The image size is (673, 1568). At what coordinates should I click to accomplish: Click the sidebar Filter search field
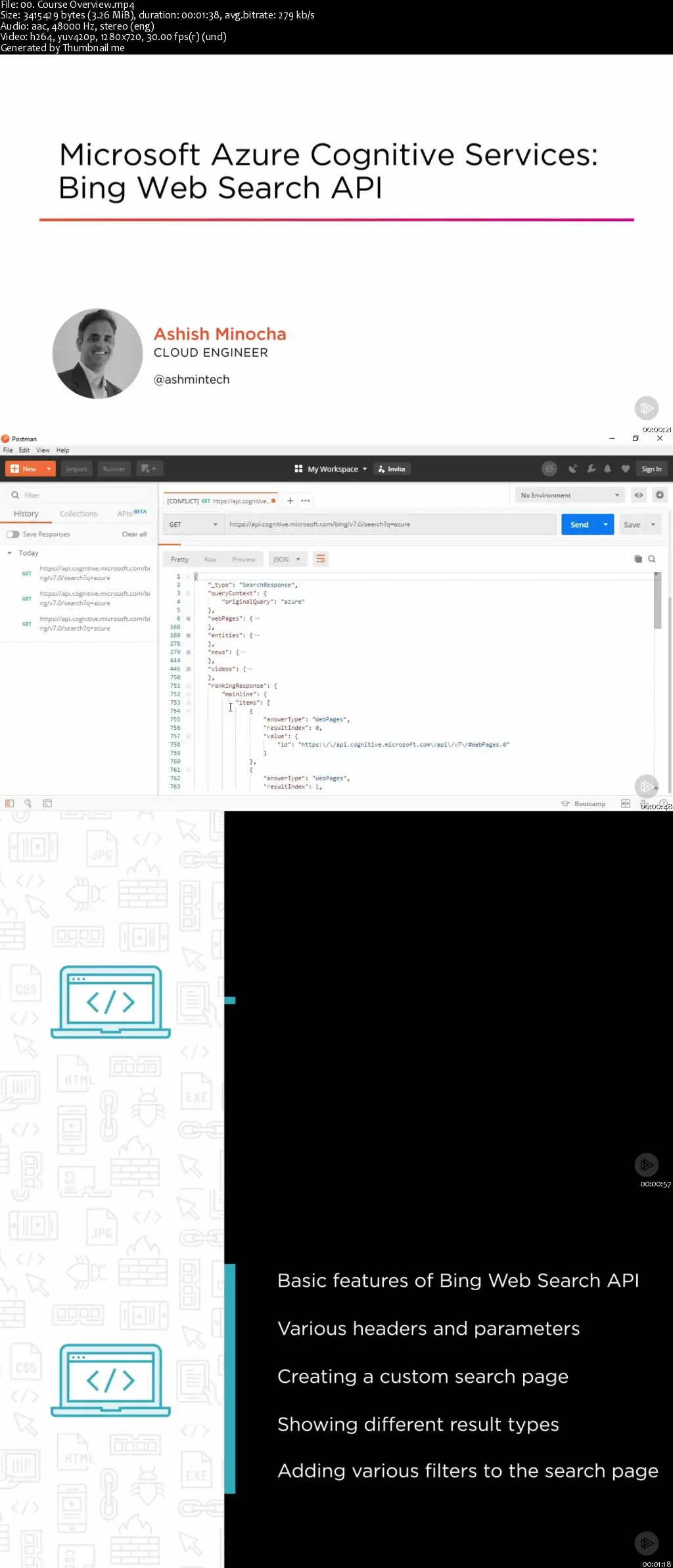(x=79, y=495)
